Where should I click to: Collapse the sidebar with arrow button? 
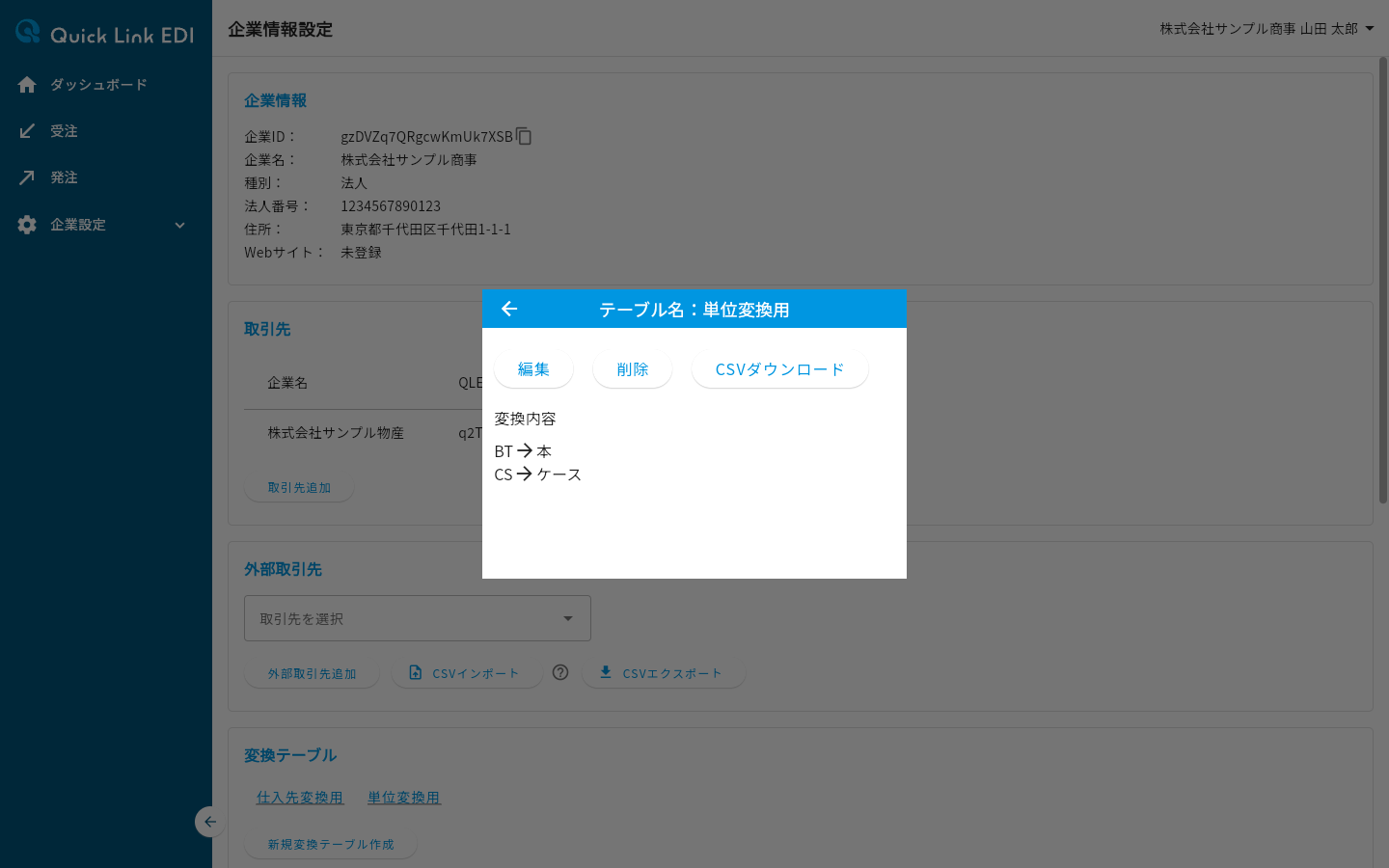point(209,822)
